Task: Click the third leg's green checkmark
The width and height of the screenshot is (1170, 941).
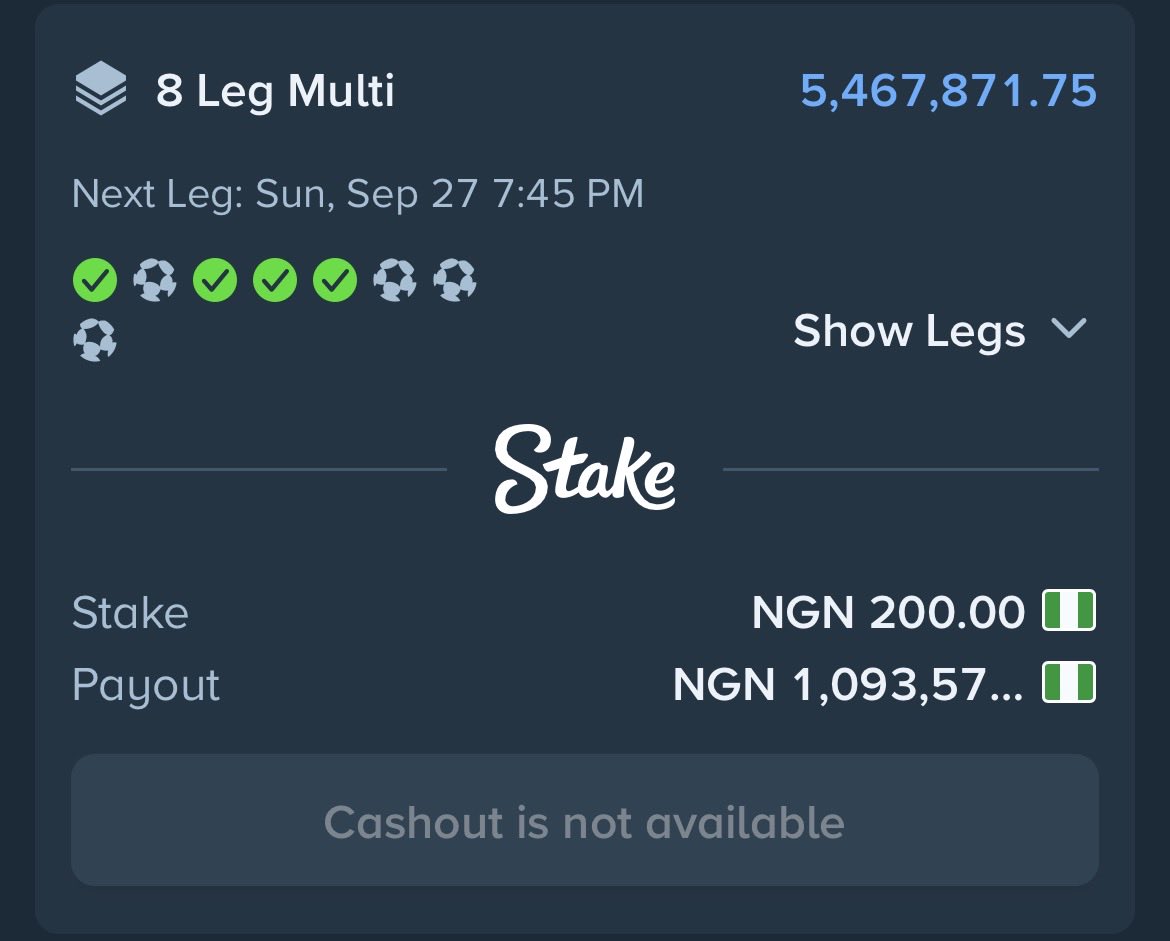Action: click(215, 280)
